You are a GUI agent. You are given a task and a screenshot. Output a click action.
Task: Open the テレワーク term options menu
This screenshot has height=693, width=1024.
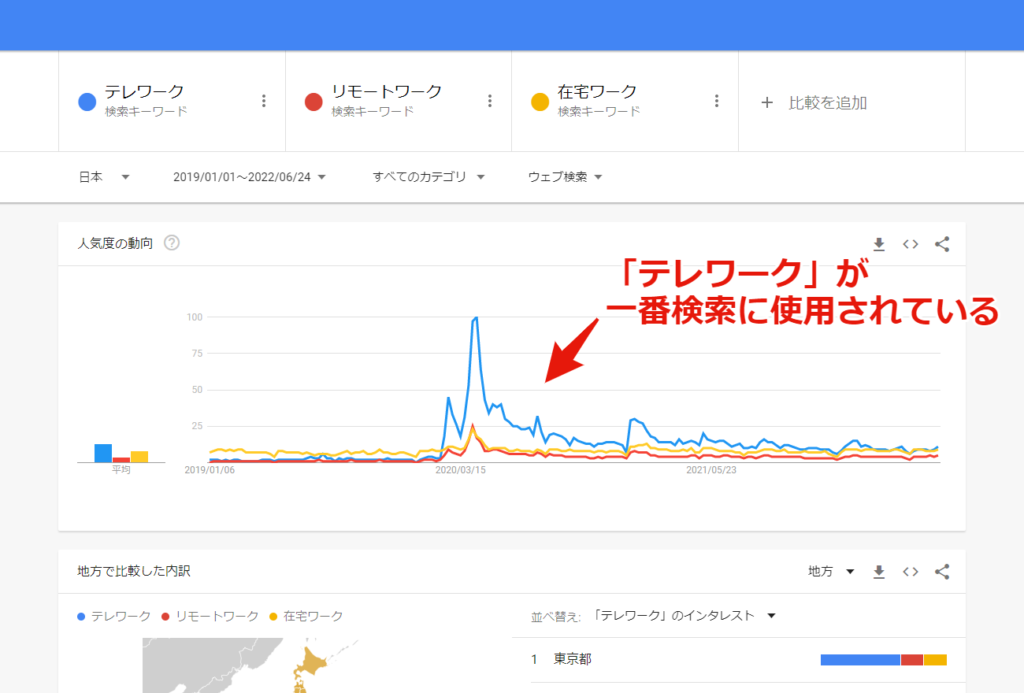pos(264,101)
